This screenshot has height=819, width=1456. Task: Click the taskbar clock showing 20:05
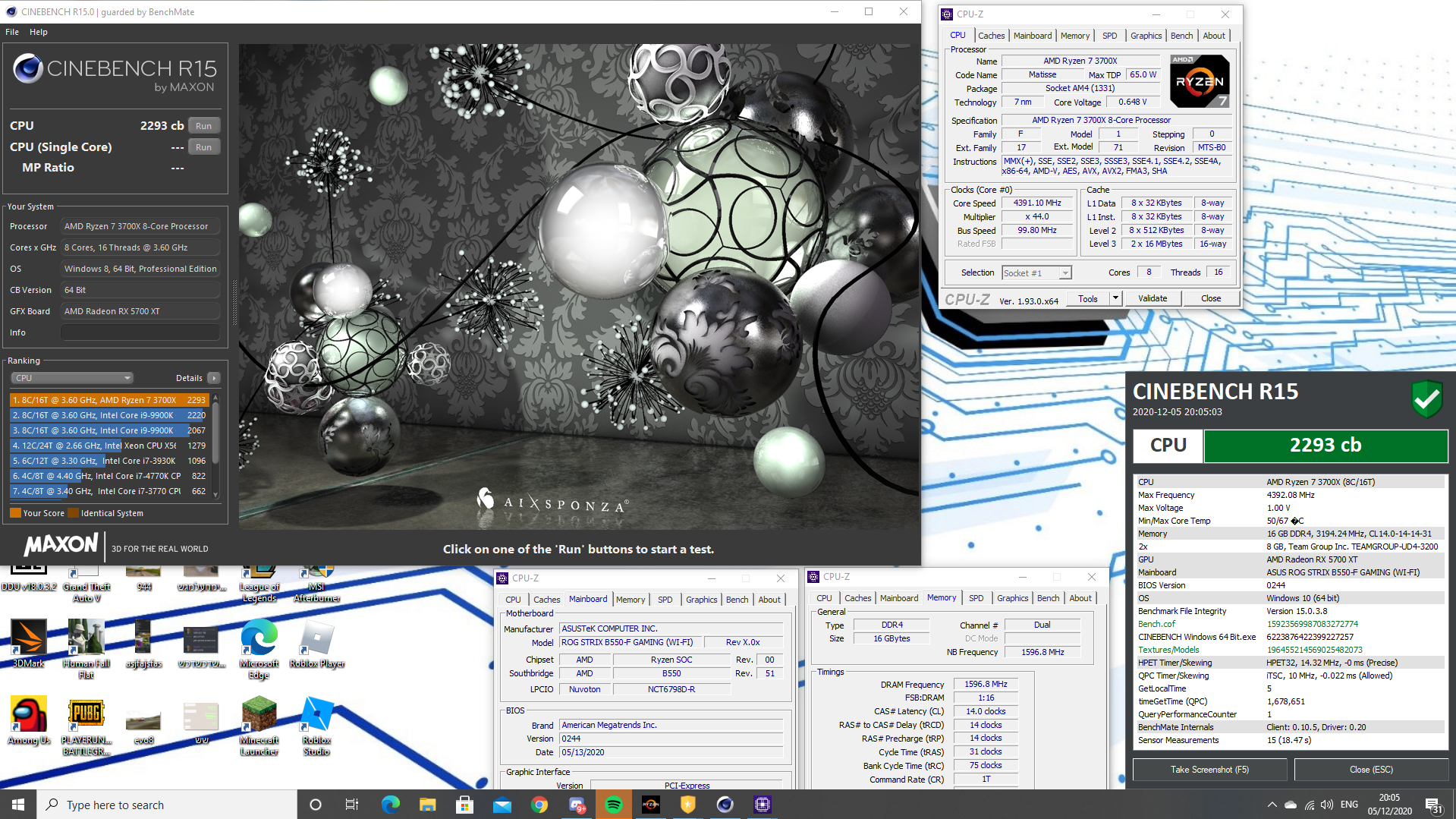1389,805
